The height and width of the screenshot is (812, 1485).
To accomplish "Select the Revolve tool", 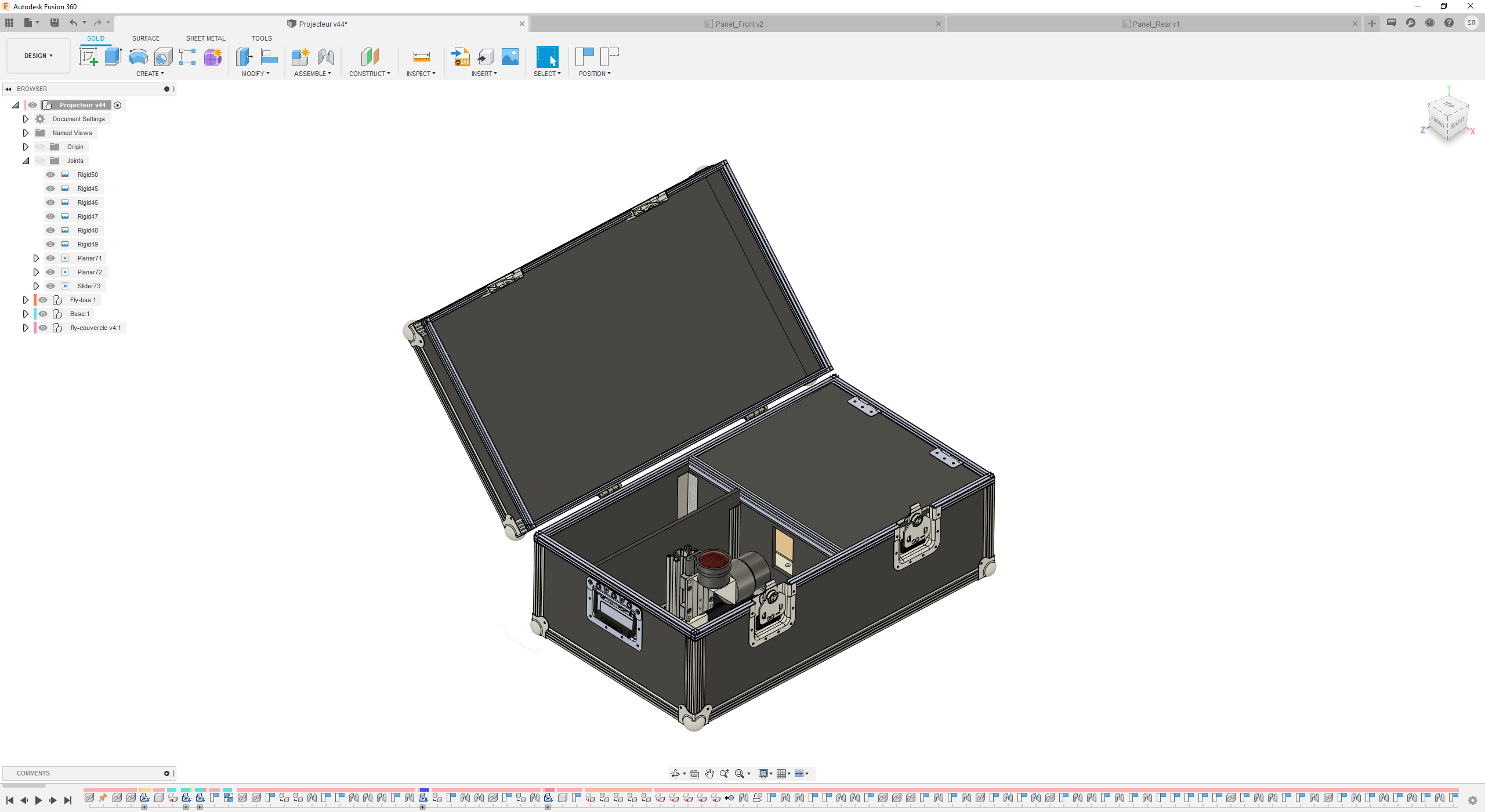I will tap(138, 57).
